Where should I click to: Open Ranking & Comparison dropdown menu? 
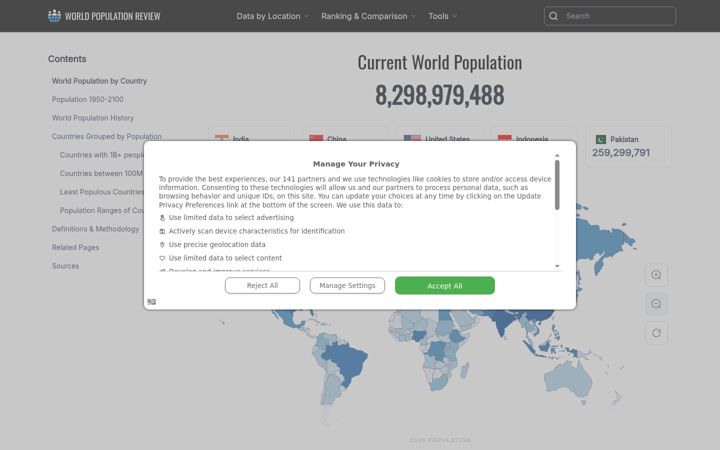coord(368,16)
